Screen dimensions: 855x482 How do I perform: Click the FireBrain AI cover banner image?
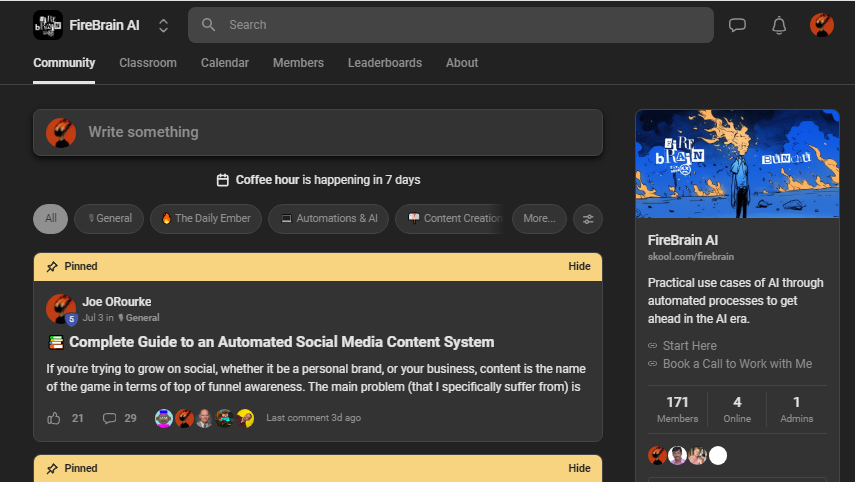[x=737, y=164]
